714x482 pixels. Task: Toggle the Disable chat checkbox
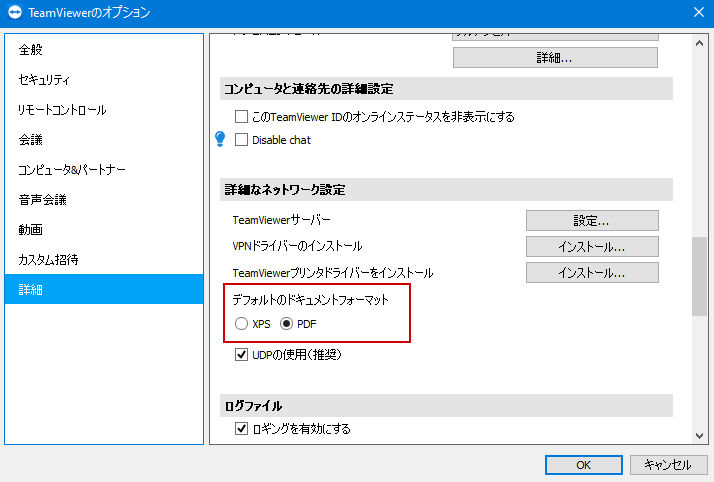pos(241,139)
